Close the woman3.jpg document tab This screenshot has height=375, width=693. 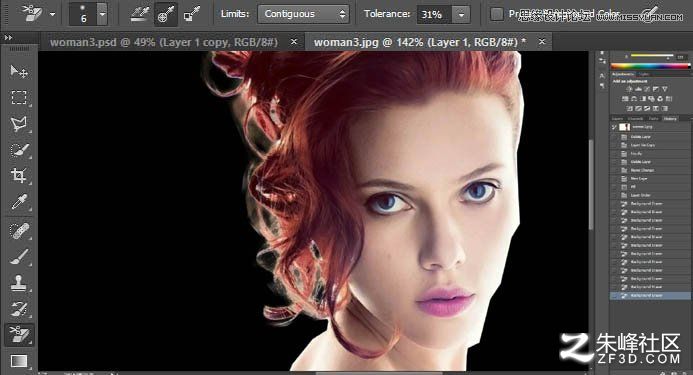point(542,42)
